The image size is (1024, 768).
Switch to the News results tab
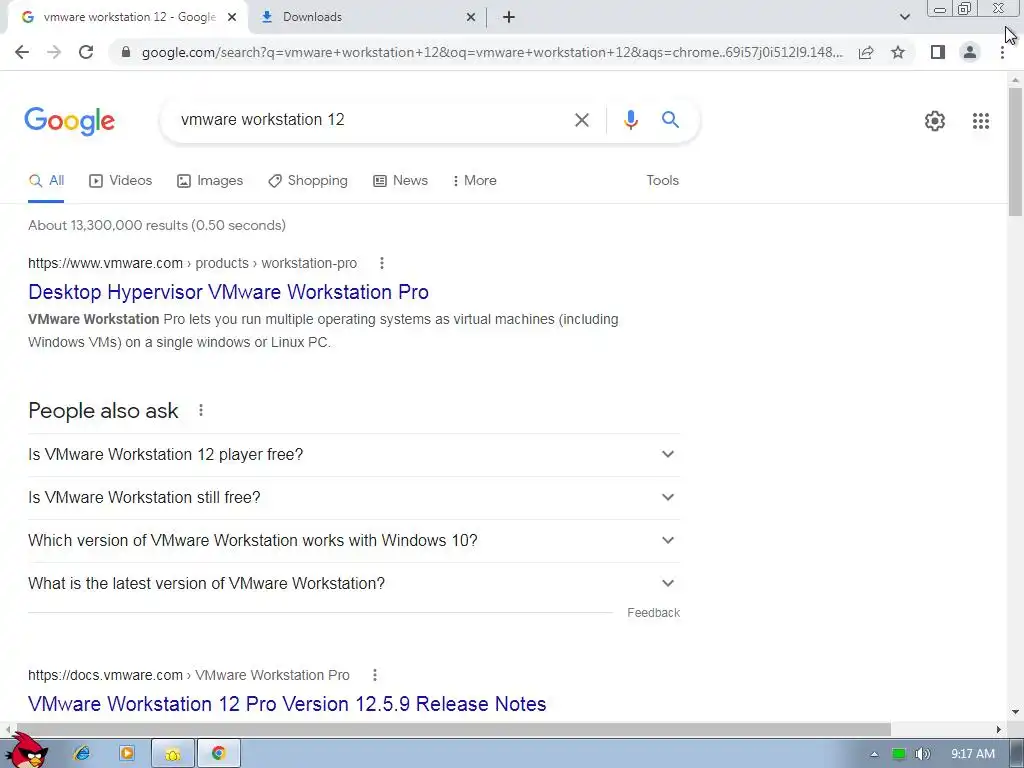pyautogui.click(x=400, y=180)
